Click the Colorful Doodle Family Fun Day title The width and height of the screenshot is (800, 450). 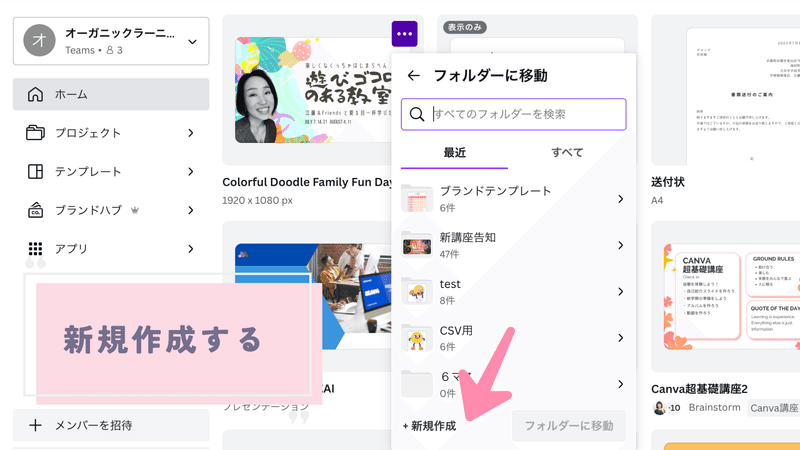pyautogui.click(x=307, y=182)
